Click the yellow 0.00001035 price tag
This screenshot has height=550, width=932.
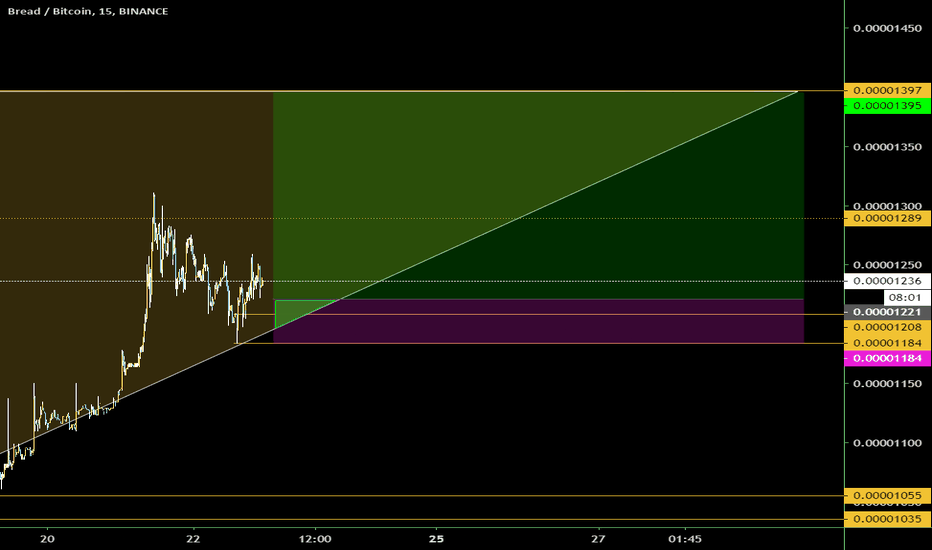click(887, 519)
